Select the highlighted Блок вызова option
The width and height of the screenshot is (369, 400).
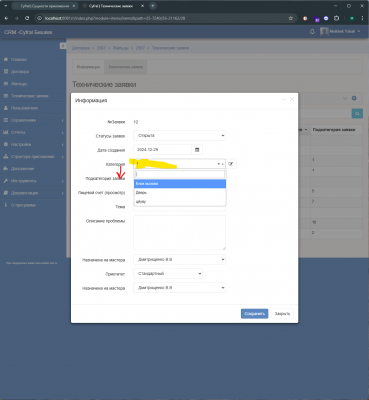pos(180,184)
